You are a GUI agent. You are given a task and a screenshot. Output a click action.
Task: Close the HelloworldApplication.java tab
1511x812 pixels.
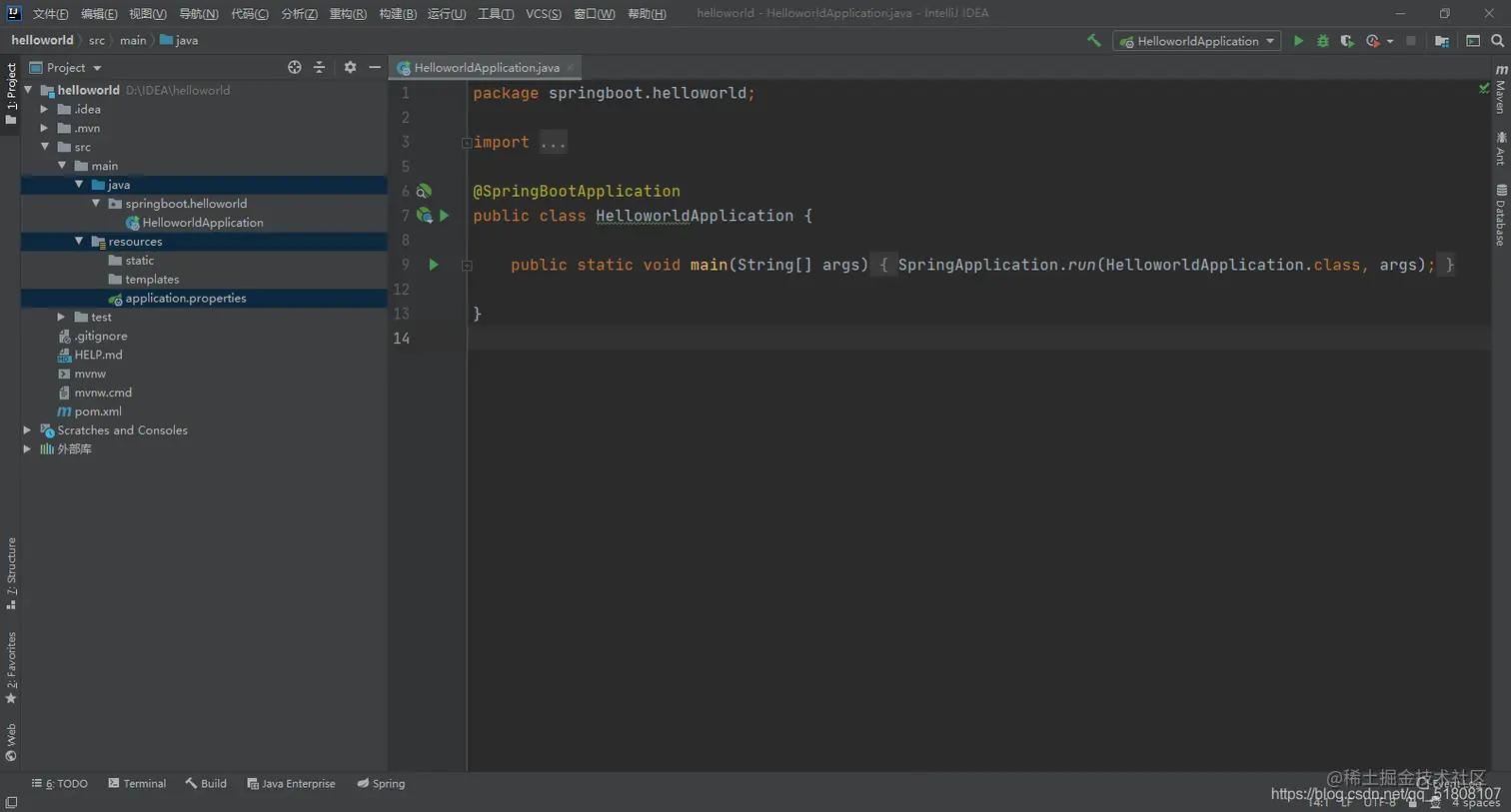[571, 68]
